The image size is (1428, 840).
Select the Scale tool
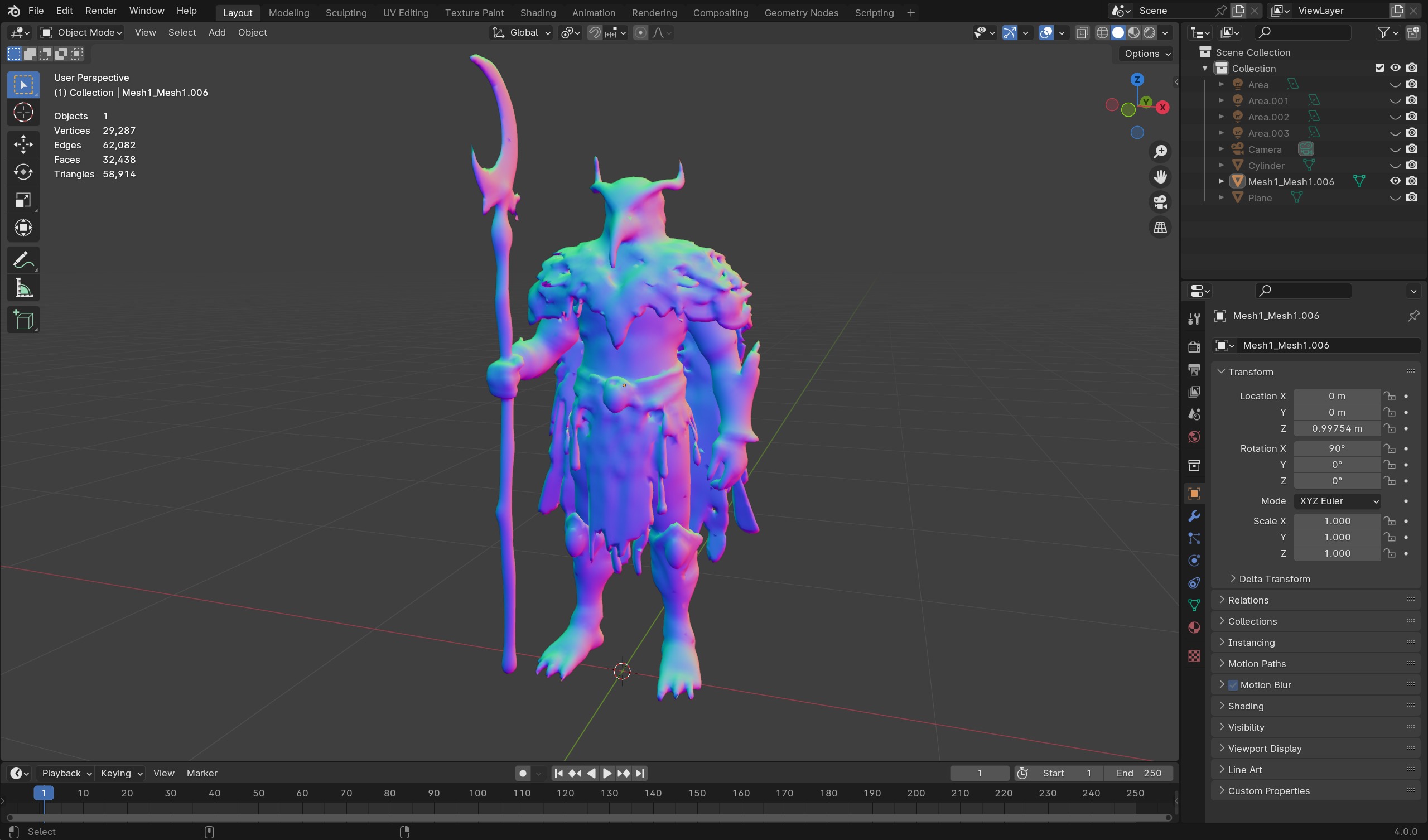pyautogui.click(x=23, y=200)
